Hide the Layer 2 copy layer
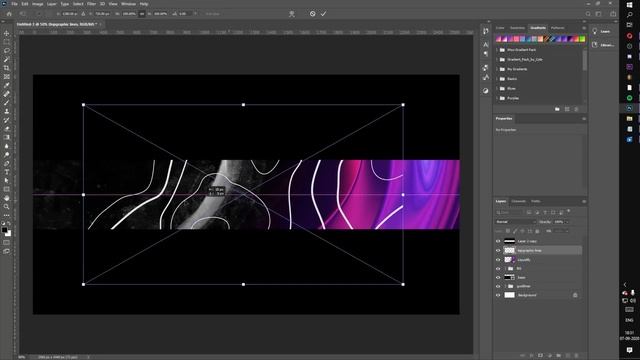 click(x=498, y=241)
